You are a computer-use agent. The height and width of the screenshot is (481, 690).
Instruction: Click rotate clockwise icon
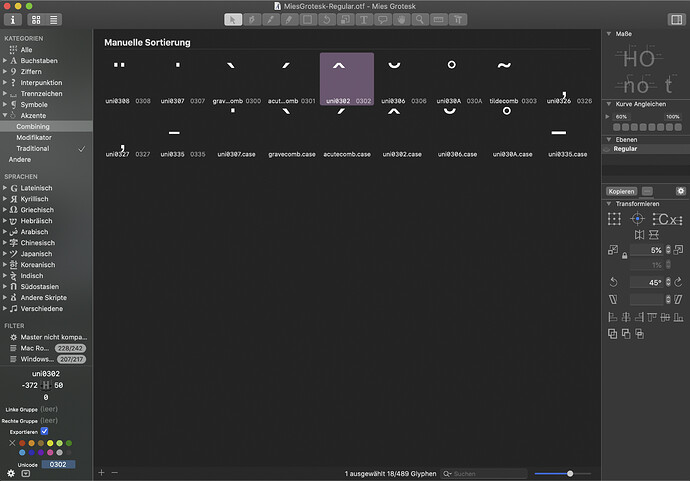coord(678,282)
